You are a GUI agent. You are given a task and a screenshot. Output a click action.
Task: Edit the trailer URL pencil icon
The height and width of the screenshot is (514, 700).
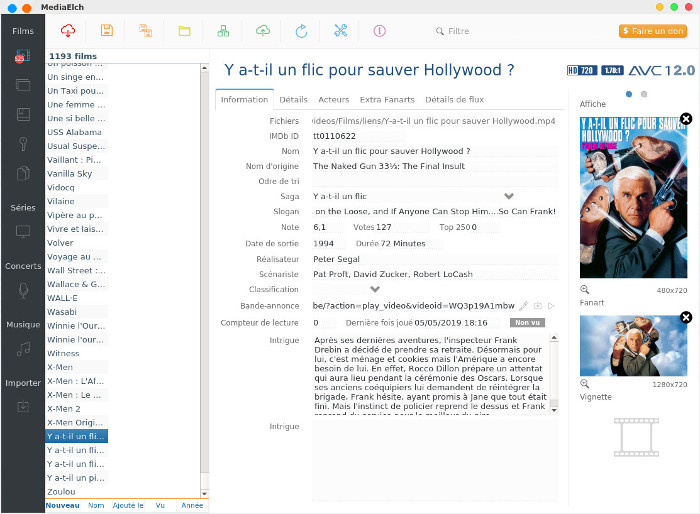[524, 306]
